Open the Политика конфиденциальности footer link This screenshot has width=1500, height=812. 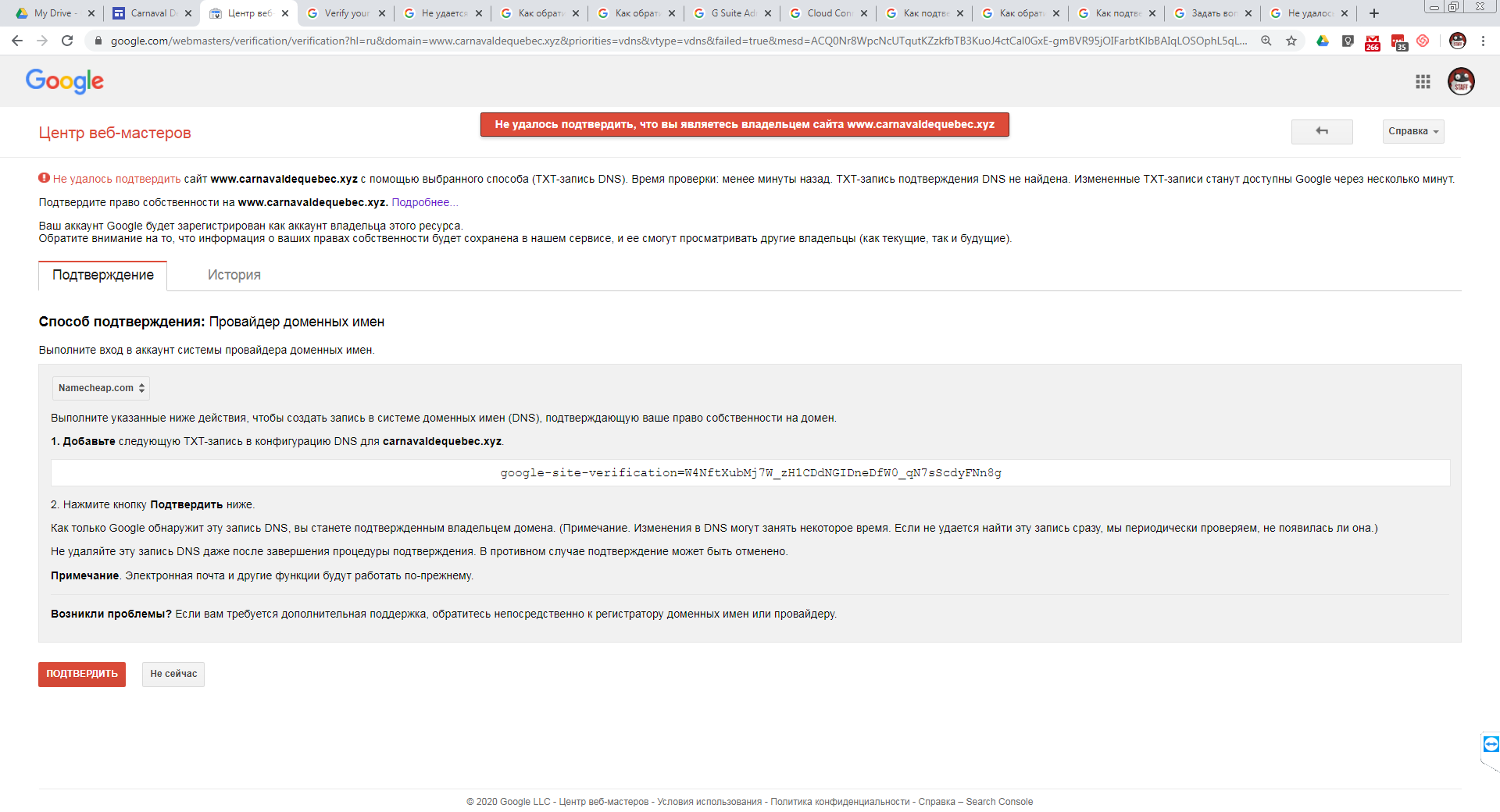pos(840,802)
